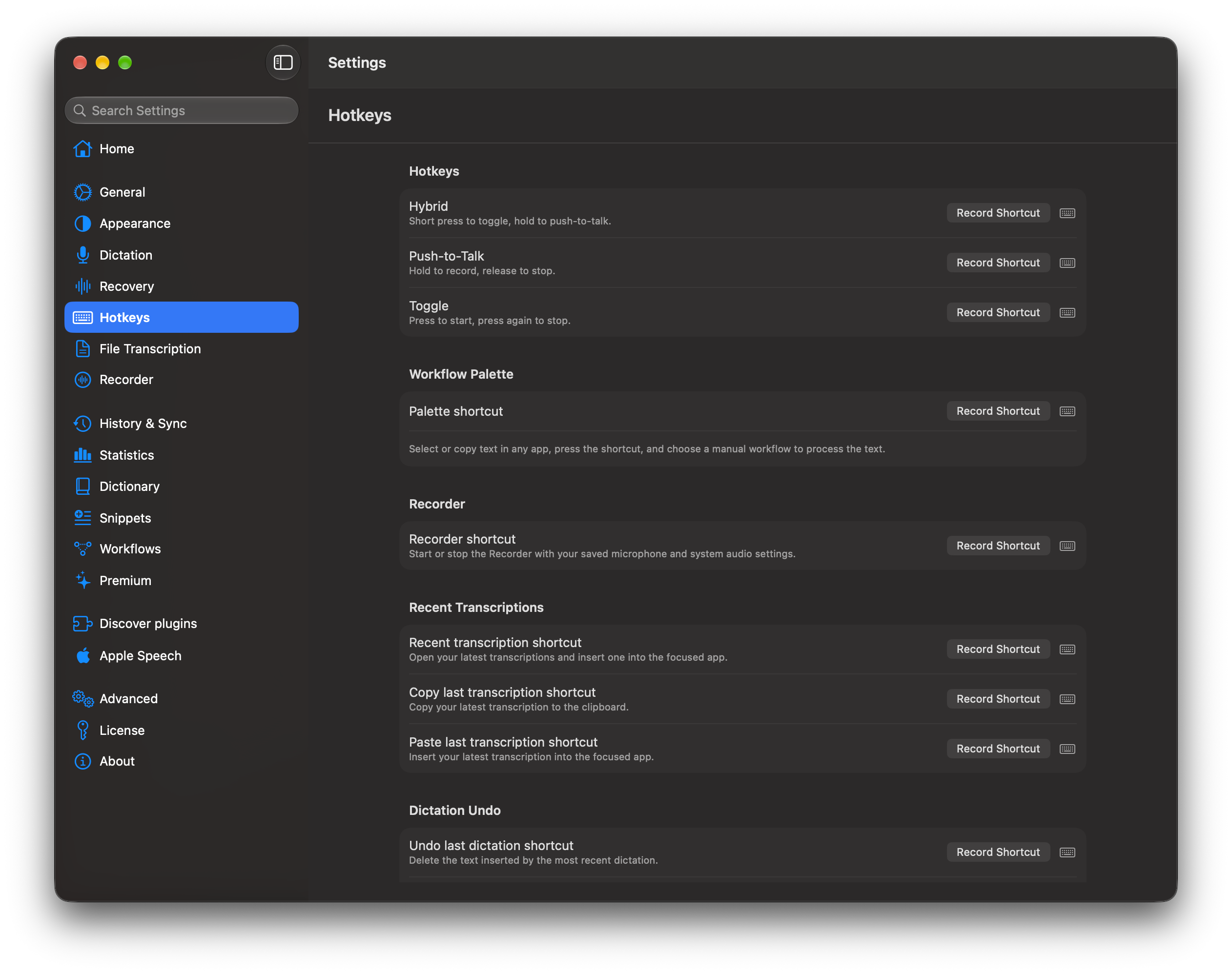This screenshot has width=1232, height=974.
Task: Show Statistics page
Action: pos(182,455)
